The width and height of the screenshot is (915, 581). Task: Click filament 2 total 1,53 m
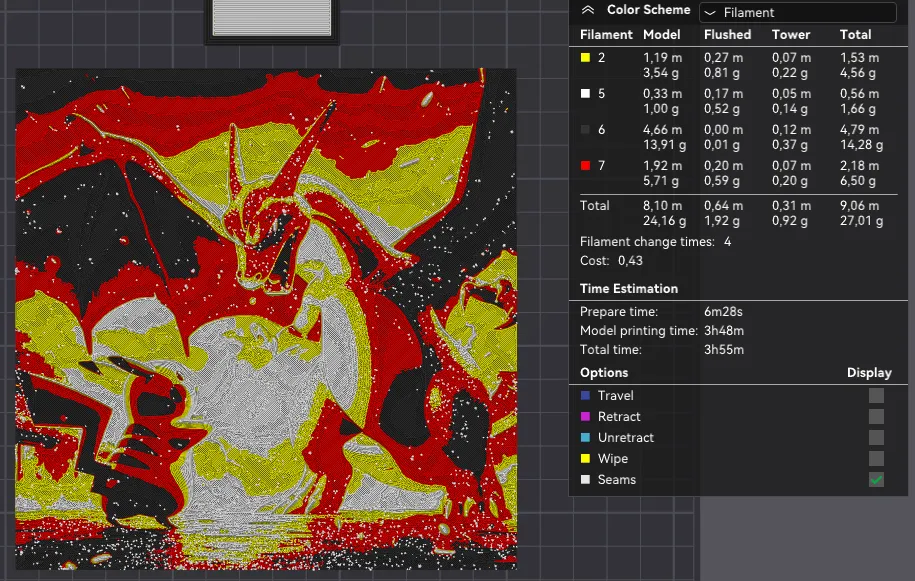pyautogui.click(x=859, y=58)
